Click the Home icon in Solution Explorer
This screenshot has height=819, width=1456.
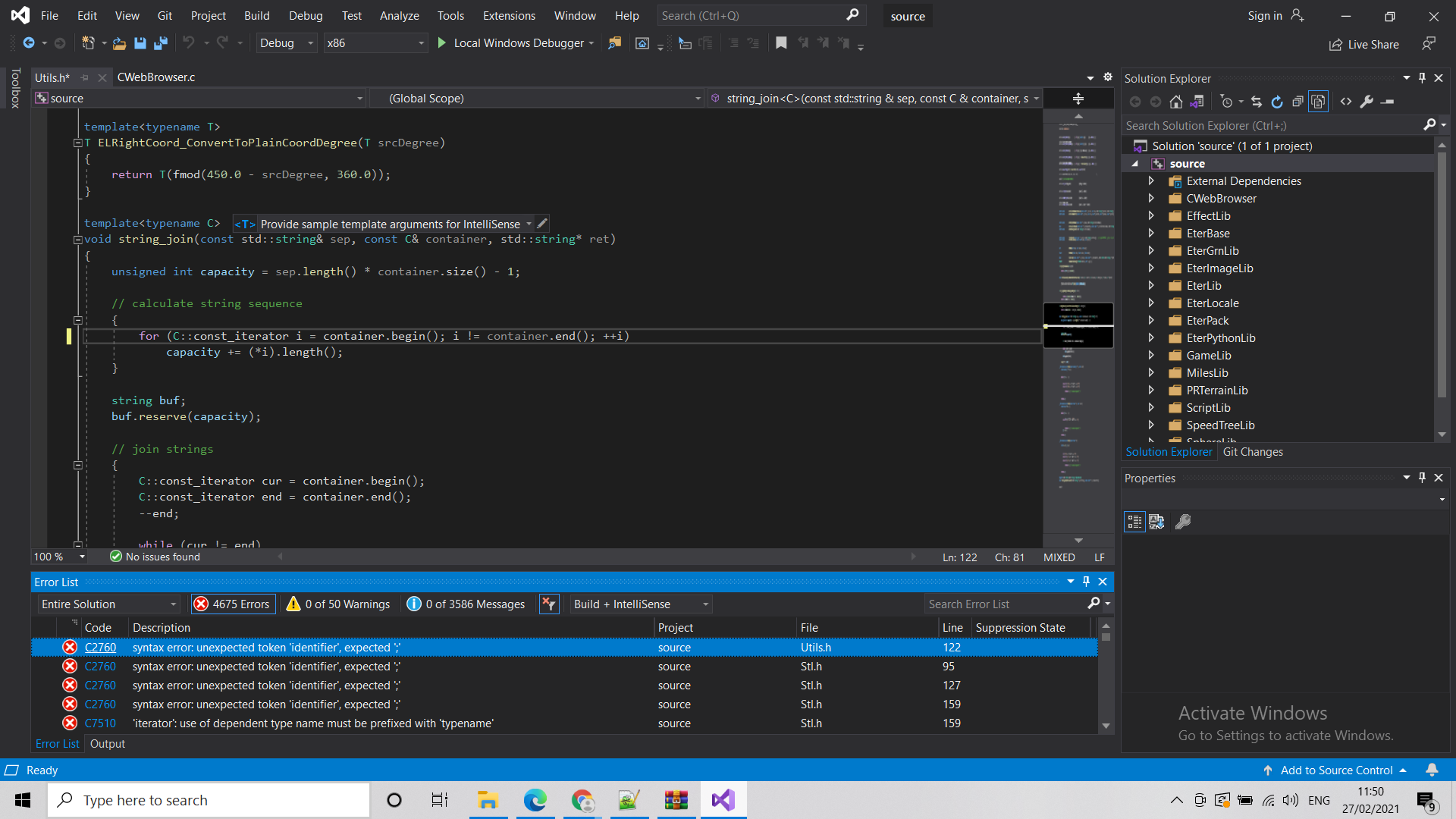click(1176, 102)
